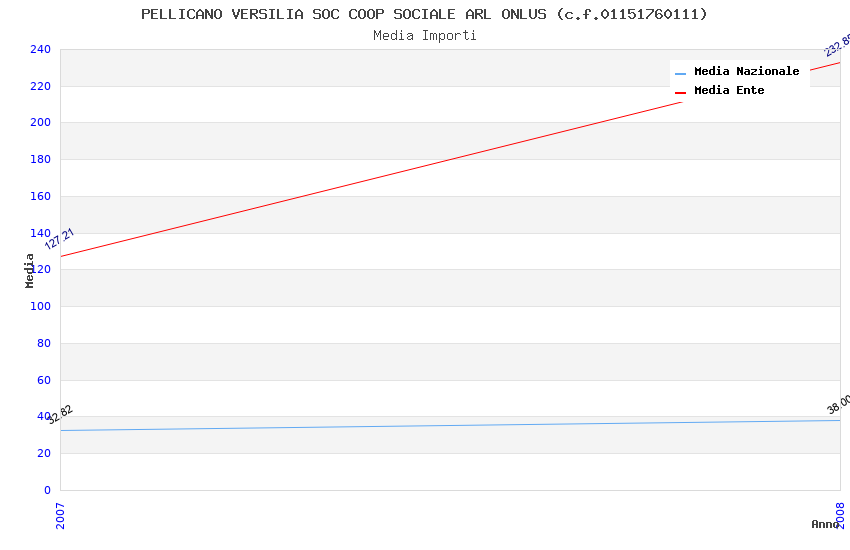Click the y-axis value 0
This screenshot has width=850, height=550.
[47, 490]
